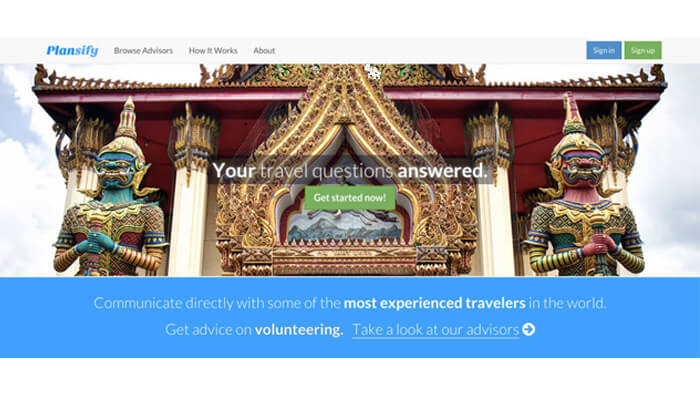
Task: Click the circled arrow icon beside advisors link
Action: click(529, 329)
